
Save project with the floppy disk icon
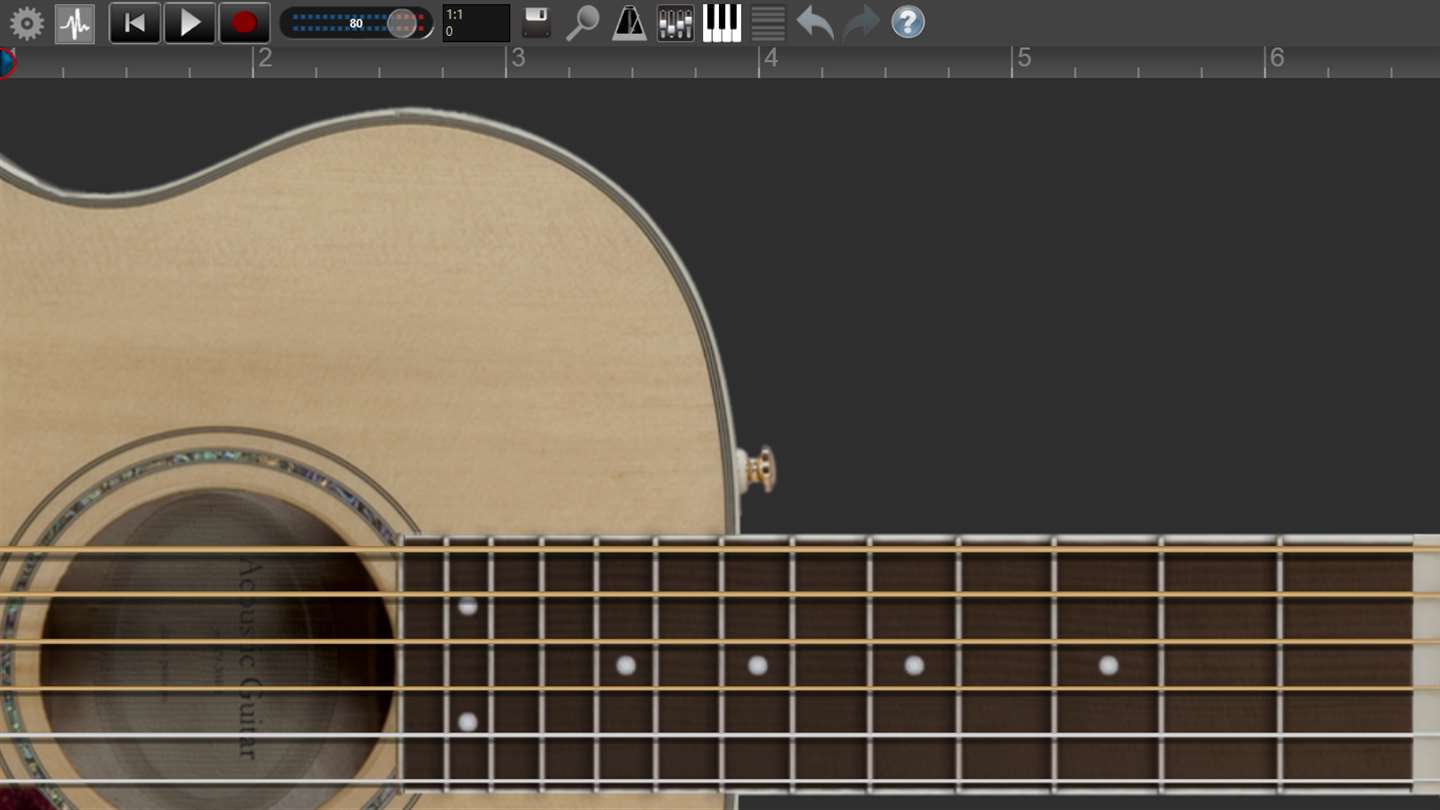pyautogui.click(x=537, y=23)
